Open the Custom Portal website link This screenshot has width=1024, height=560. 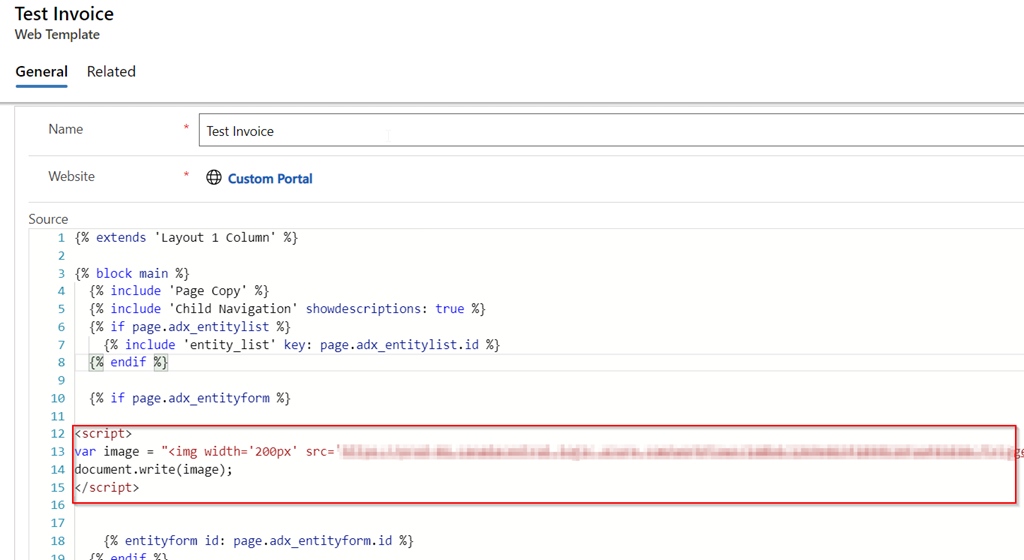tap(270, 178)
